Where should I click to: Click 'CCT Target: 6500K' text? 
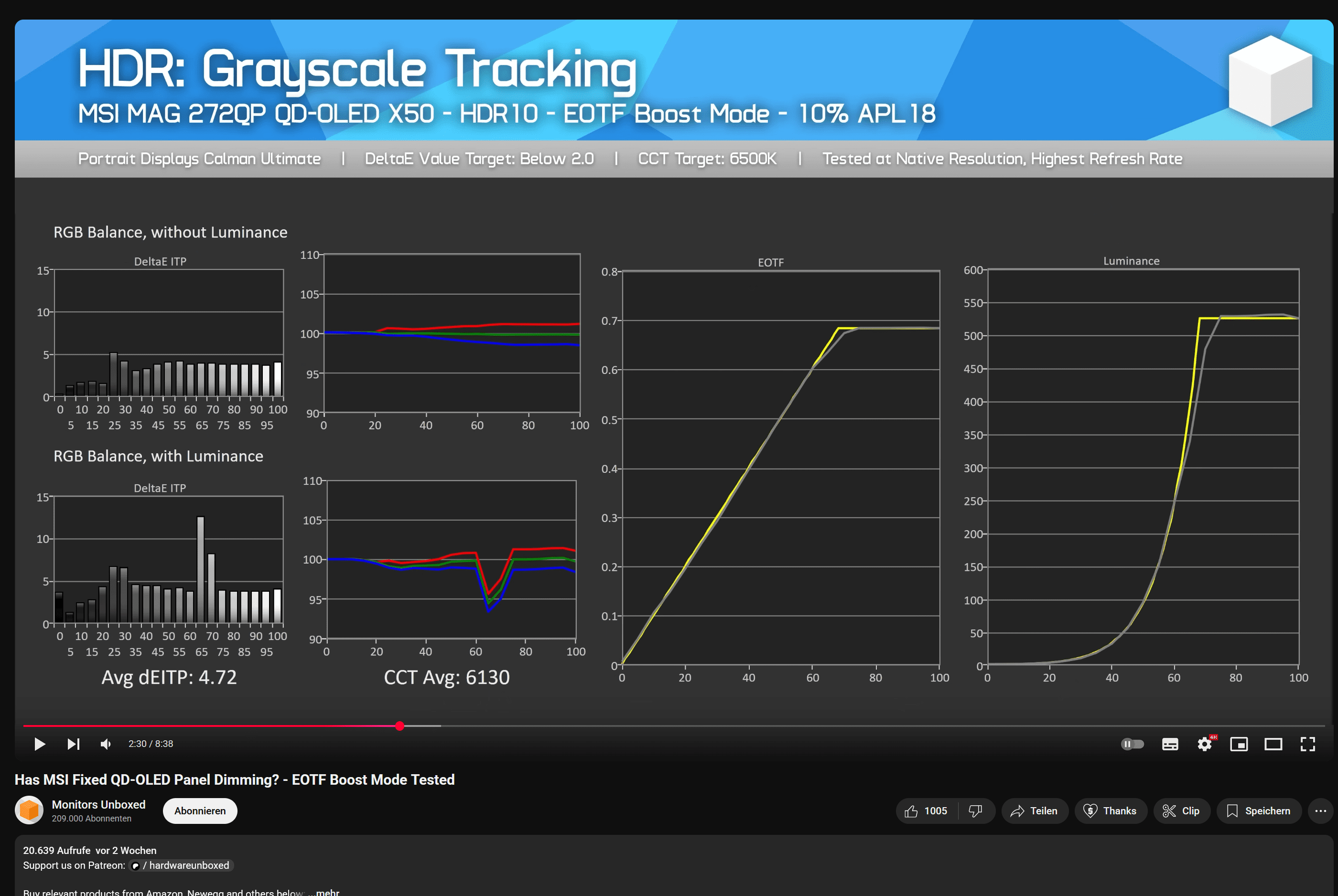(x=707, y=159)
